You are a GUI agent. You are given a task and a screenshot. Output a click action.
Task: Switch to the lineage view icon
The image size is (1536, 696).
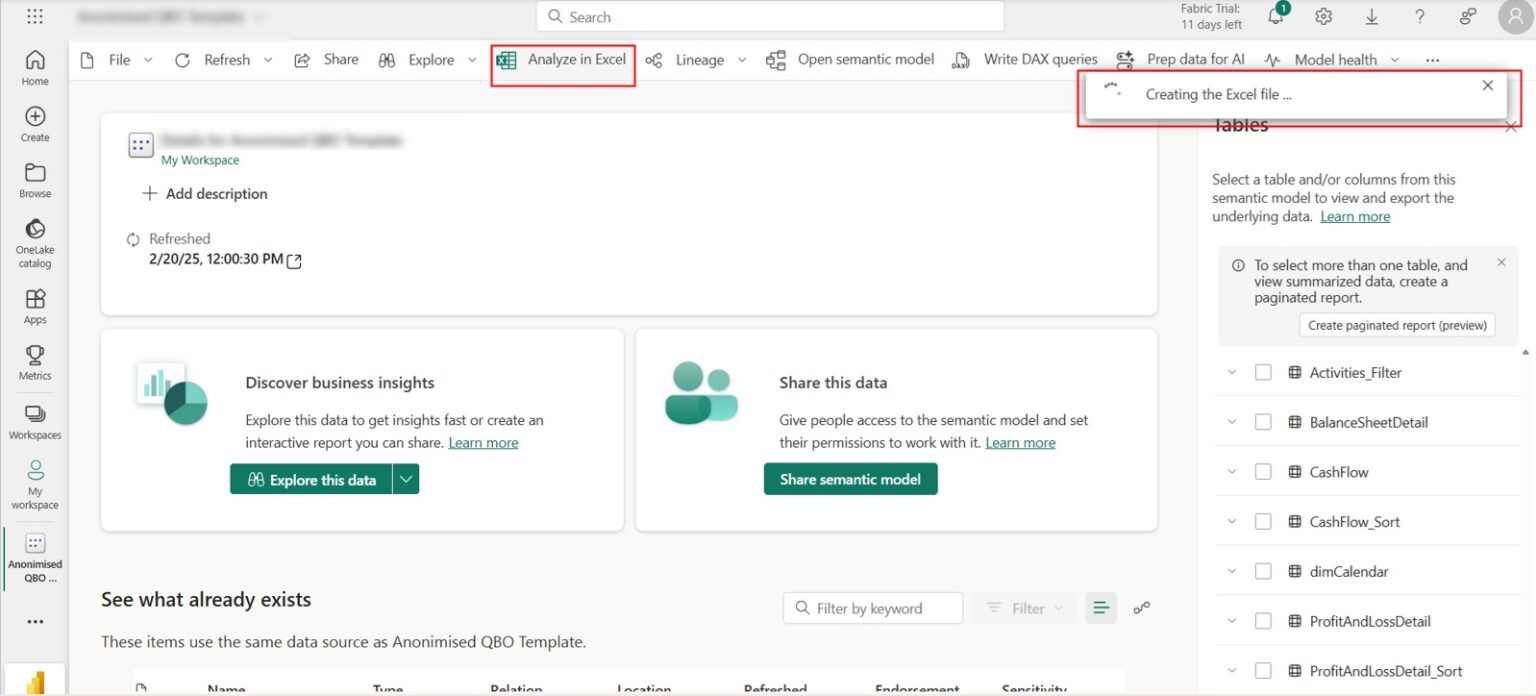coord(1142,608)
